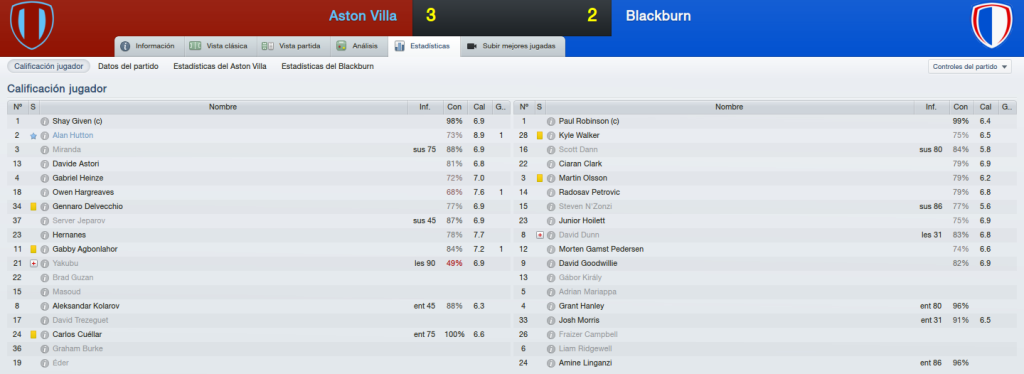Select the Calificación jugador view

pyautogui.click(x=48, y=67)
